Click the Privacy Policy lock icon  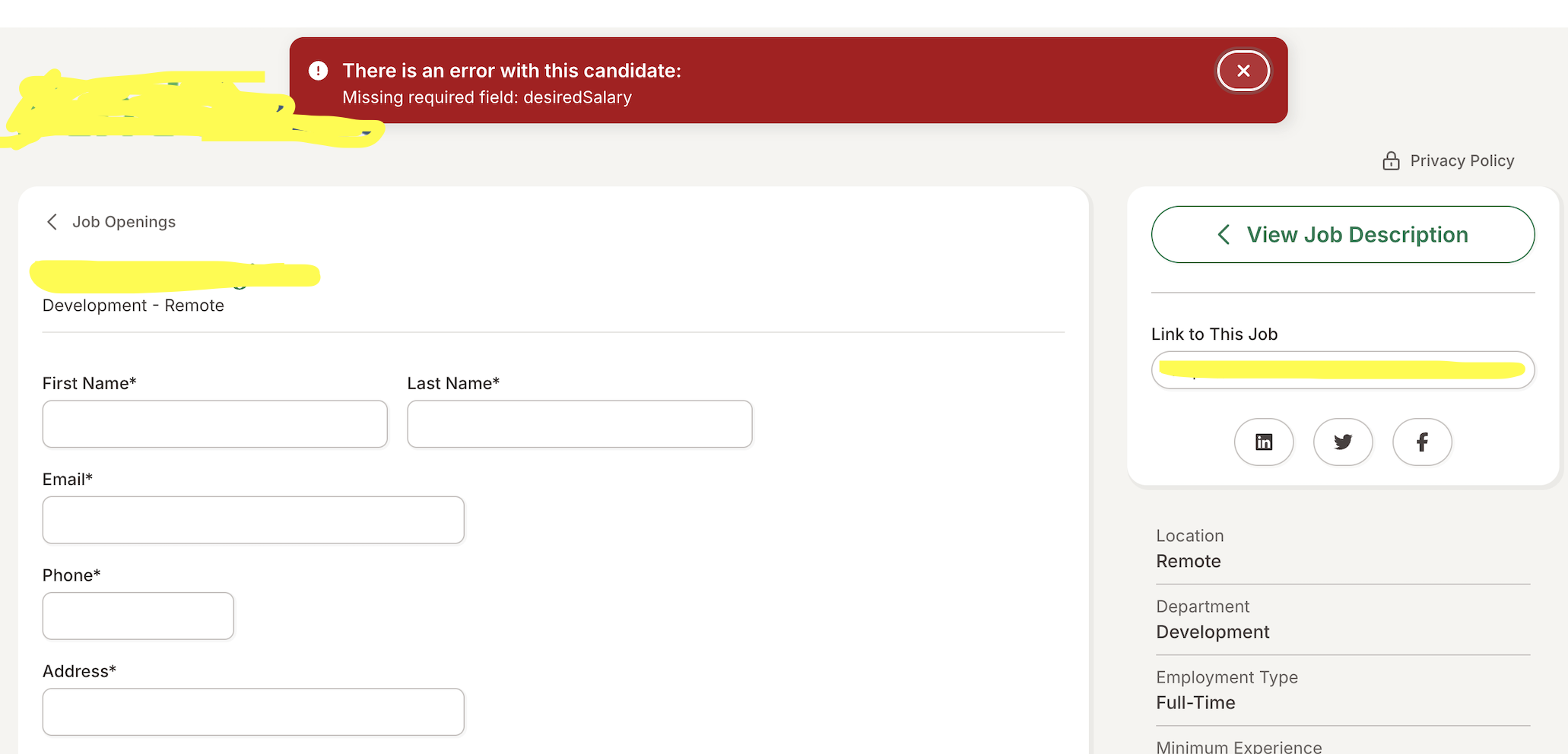(1391, 160)
